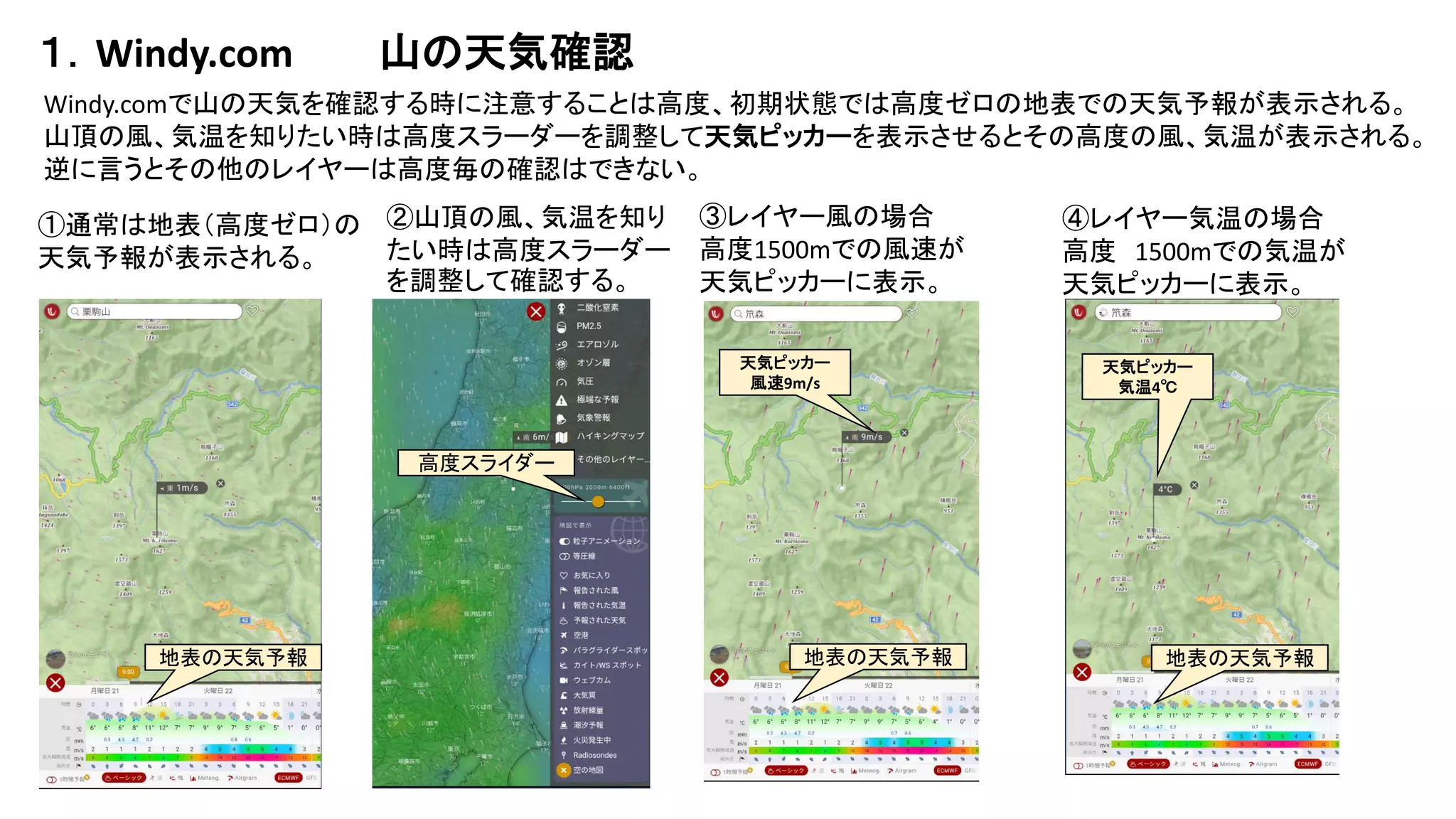Click the 6m/s wind picker label

pos(532,437)
